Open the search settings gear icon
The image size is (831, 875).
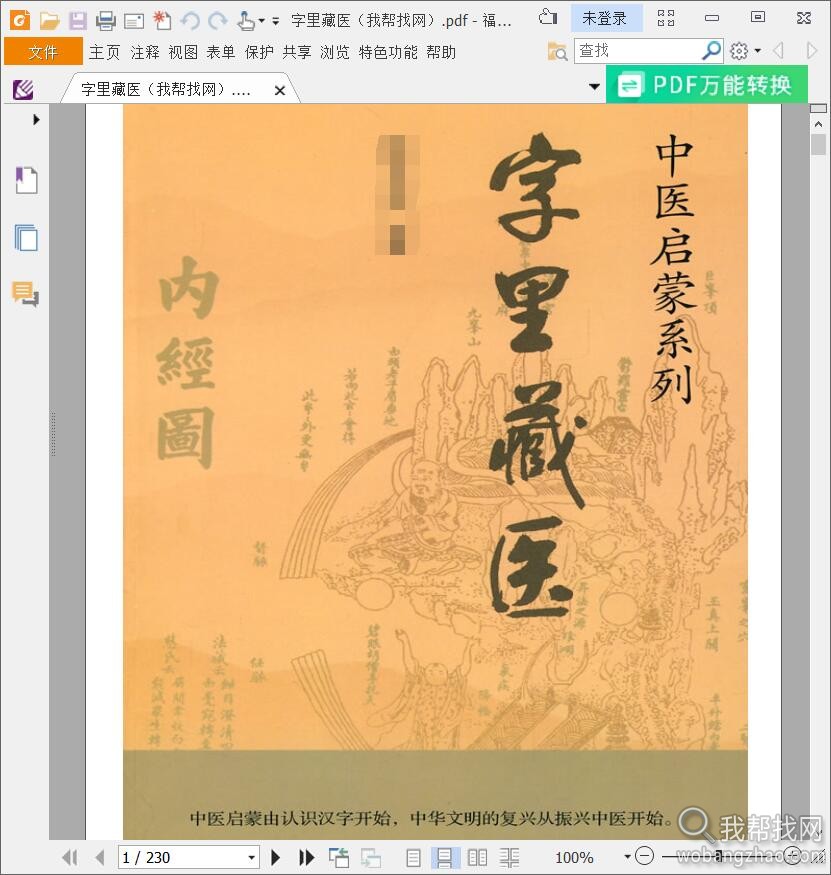tap(739, 51)
